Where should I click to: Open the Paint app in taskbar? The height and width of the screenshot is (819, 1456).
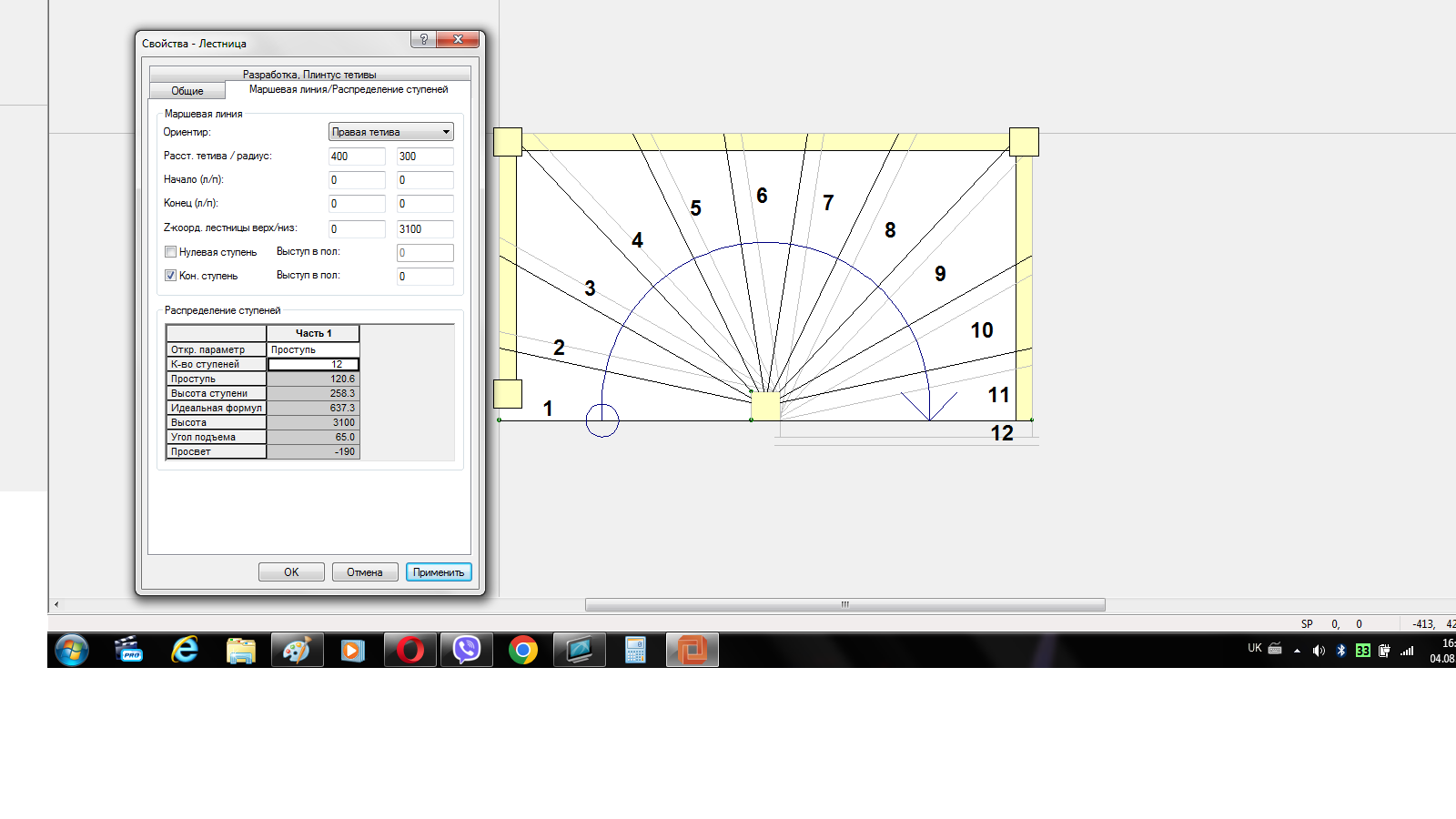pos(297,650)
